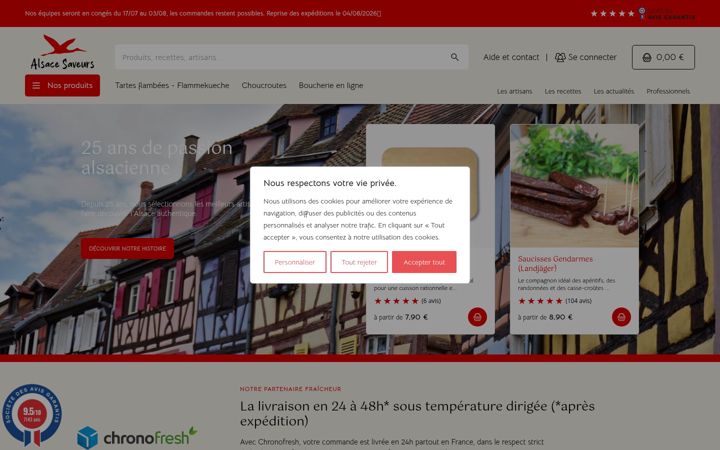Go to Les recettes page
Viewport: 720px width, 450px height.
coord(562,91)
